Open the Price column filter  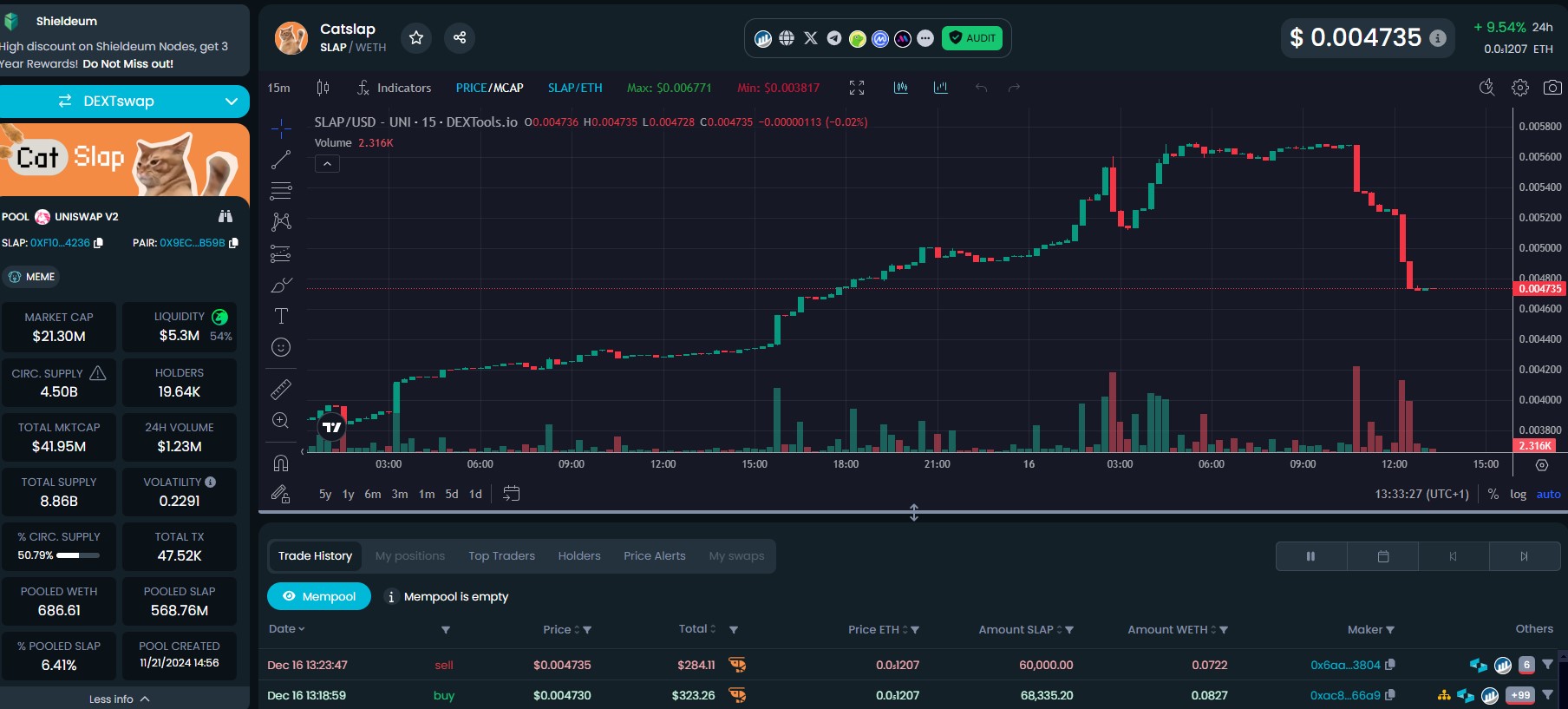(587, 630)
